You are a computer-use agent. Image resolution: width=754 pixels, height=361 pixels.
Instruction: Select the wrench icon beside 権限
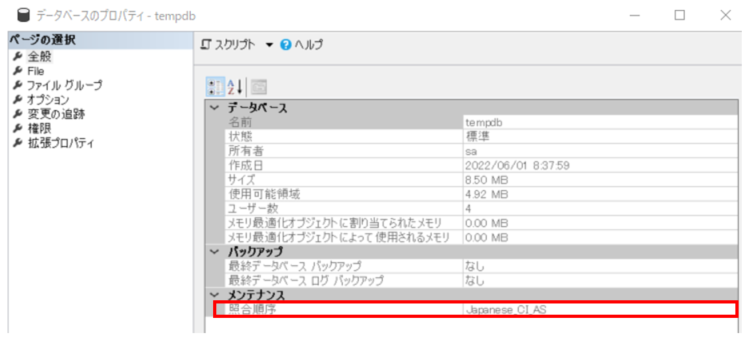(x=18, y=128)
